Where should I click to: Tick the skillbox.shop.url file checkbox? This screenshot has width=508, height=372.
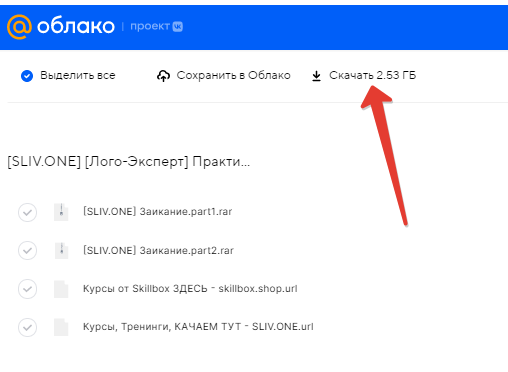click(x=28, y=289)
